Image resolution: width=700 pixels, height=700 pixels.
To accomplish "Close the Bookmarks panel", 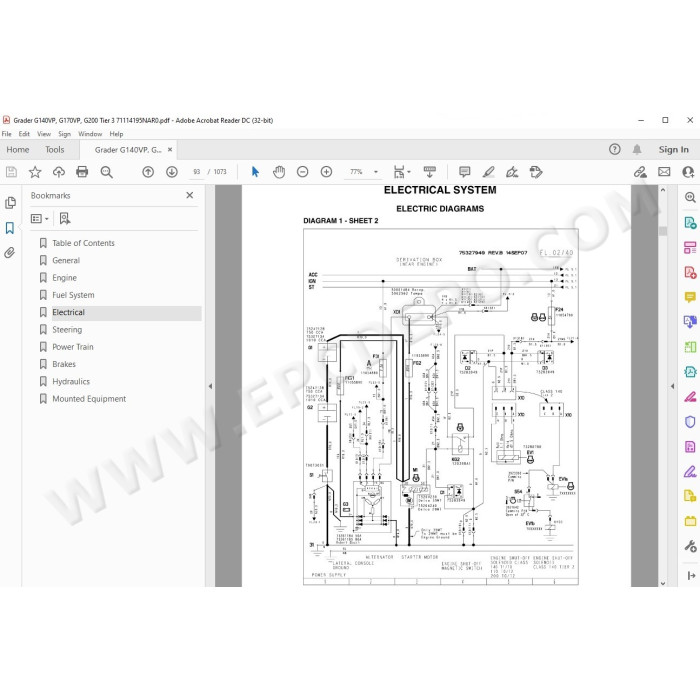I will coord(190,195).
